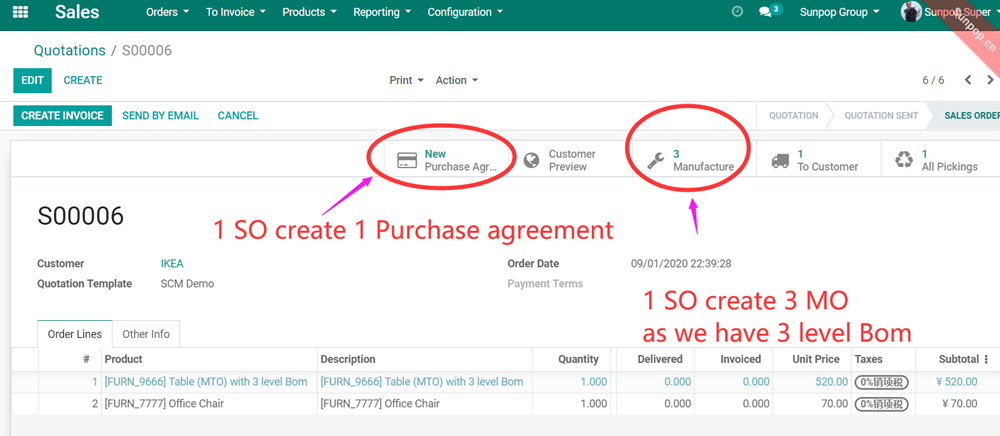Viewport: 1000px width, 436px height.
Task: Click the Sales app title
Action: point(77,11)
